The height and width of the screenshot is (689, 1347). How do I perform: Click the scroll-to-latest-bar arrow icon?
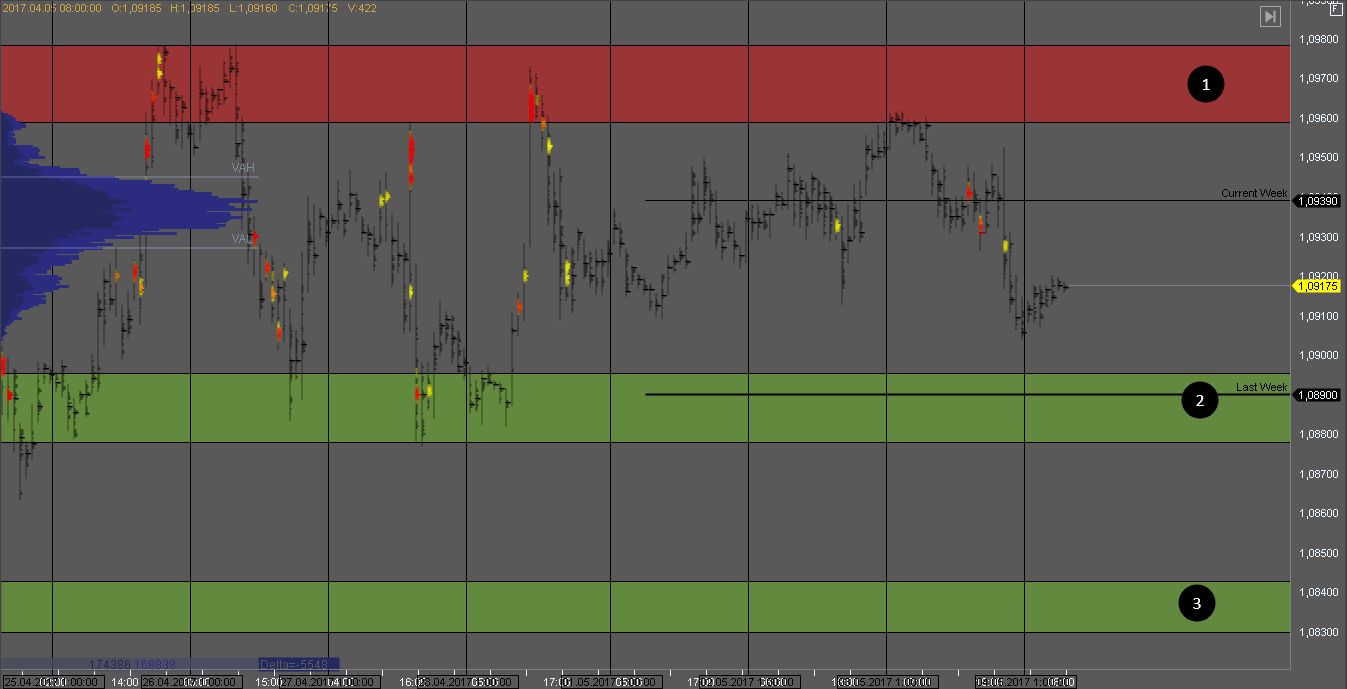coord(1270,16)
